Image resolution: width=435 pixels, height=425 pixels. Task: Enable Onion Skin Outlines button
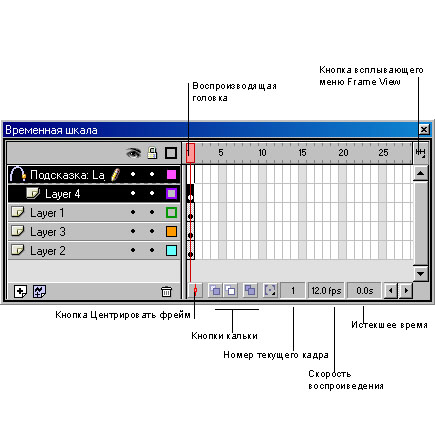pyautogui.click(x=231, y=291)
